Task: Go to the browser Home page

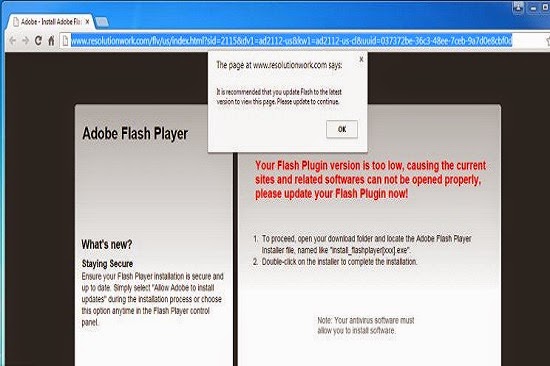Action: click(51, 41)
